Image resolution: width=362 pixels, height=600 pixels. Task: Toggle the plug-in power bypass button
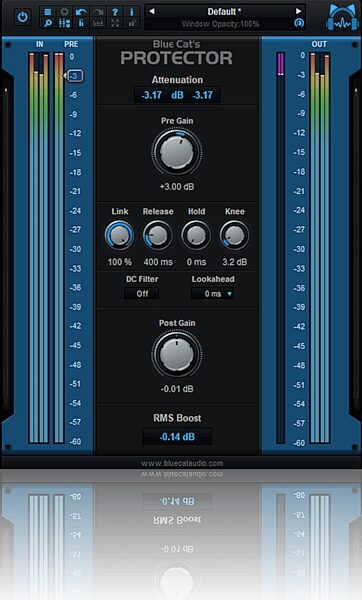(23, 17)
